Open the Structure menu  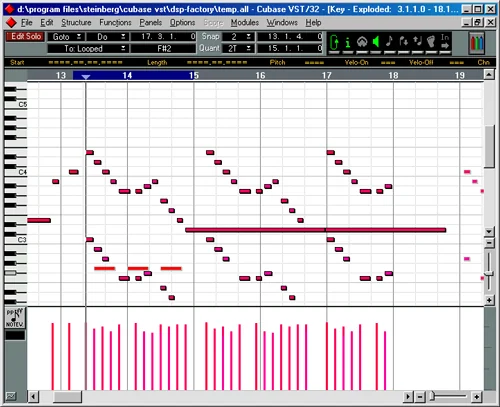pyautogui.click(x=76, y=23)
